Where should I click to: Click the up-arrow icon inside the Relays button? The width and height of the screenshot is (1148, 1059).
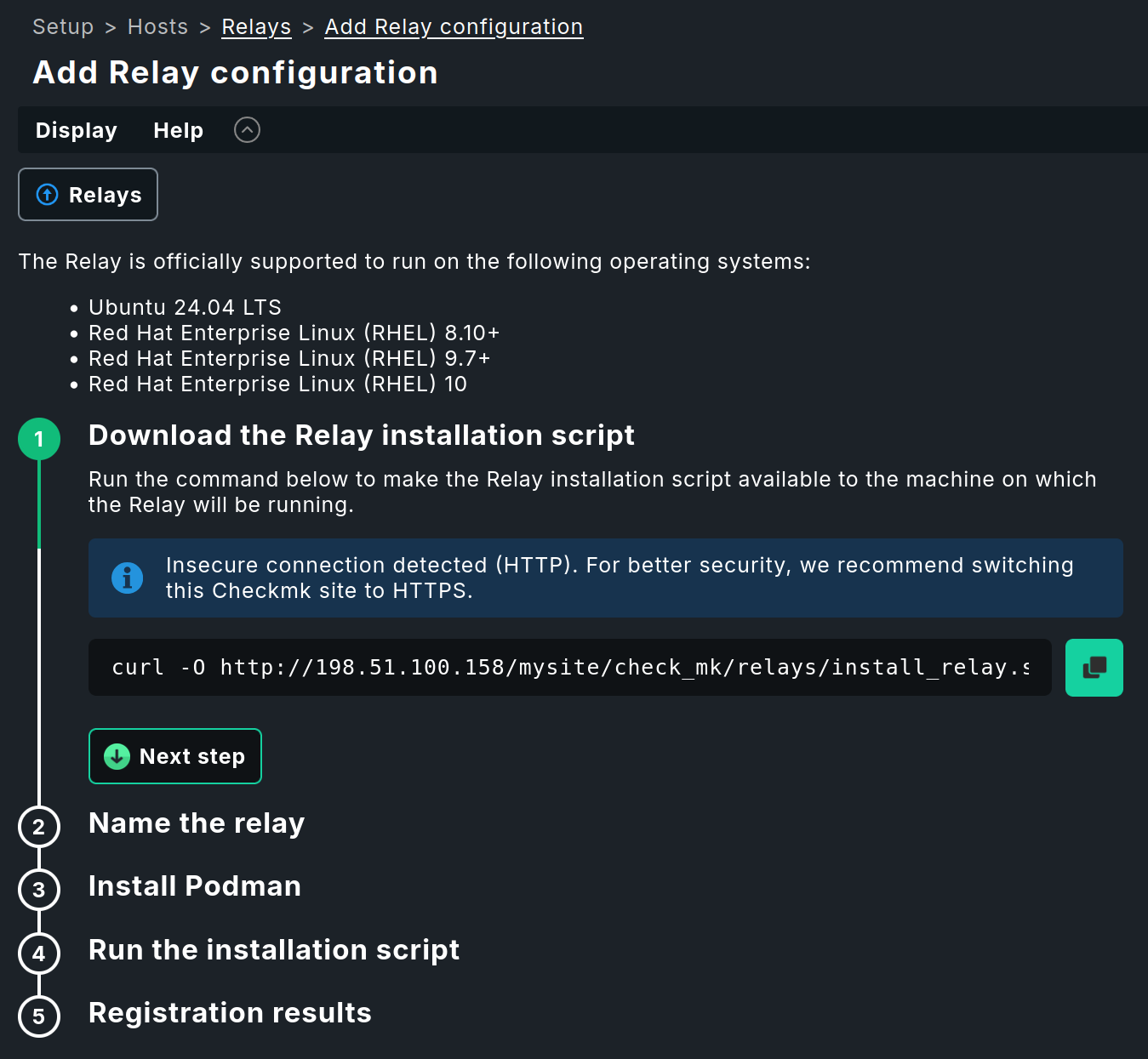(47, 194)
